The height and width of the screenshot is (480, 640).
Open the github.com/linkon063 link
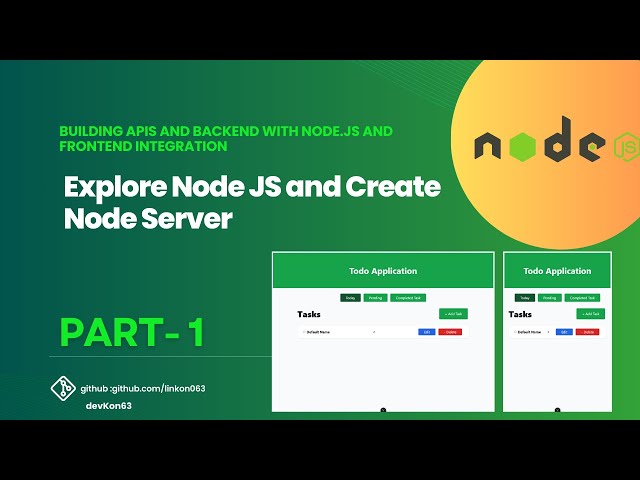[x=158, y=389]
